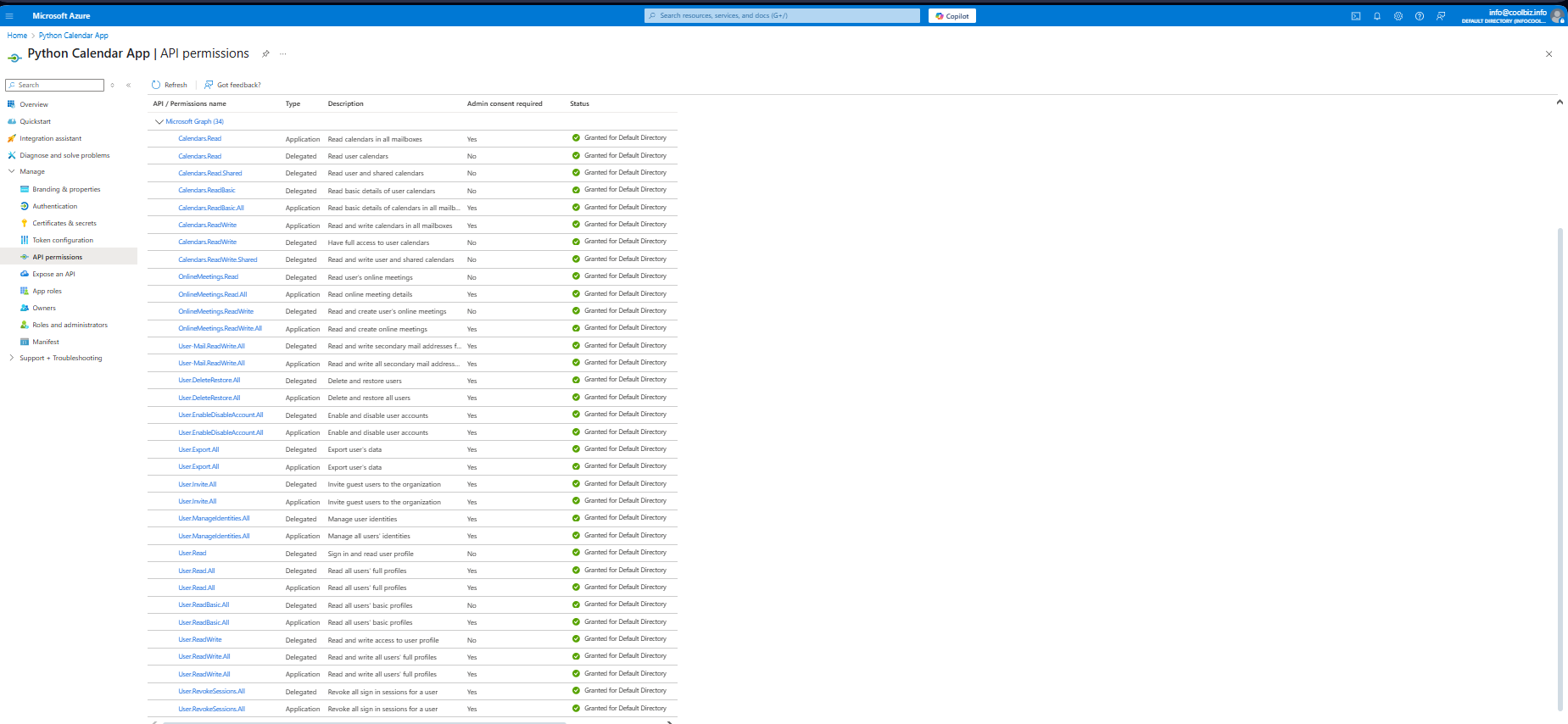Collapse the Microsoft Graph (34) group
The height and width of the screenshot is (724, 1568).
tap(159, 121)
